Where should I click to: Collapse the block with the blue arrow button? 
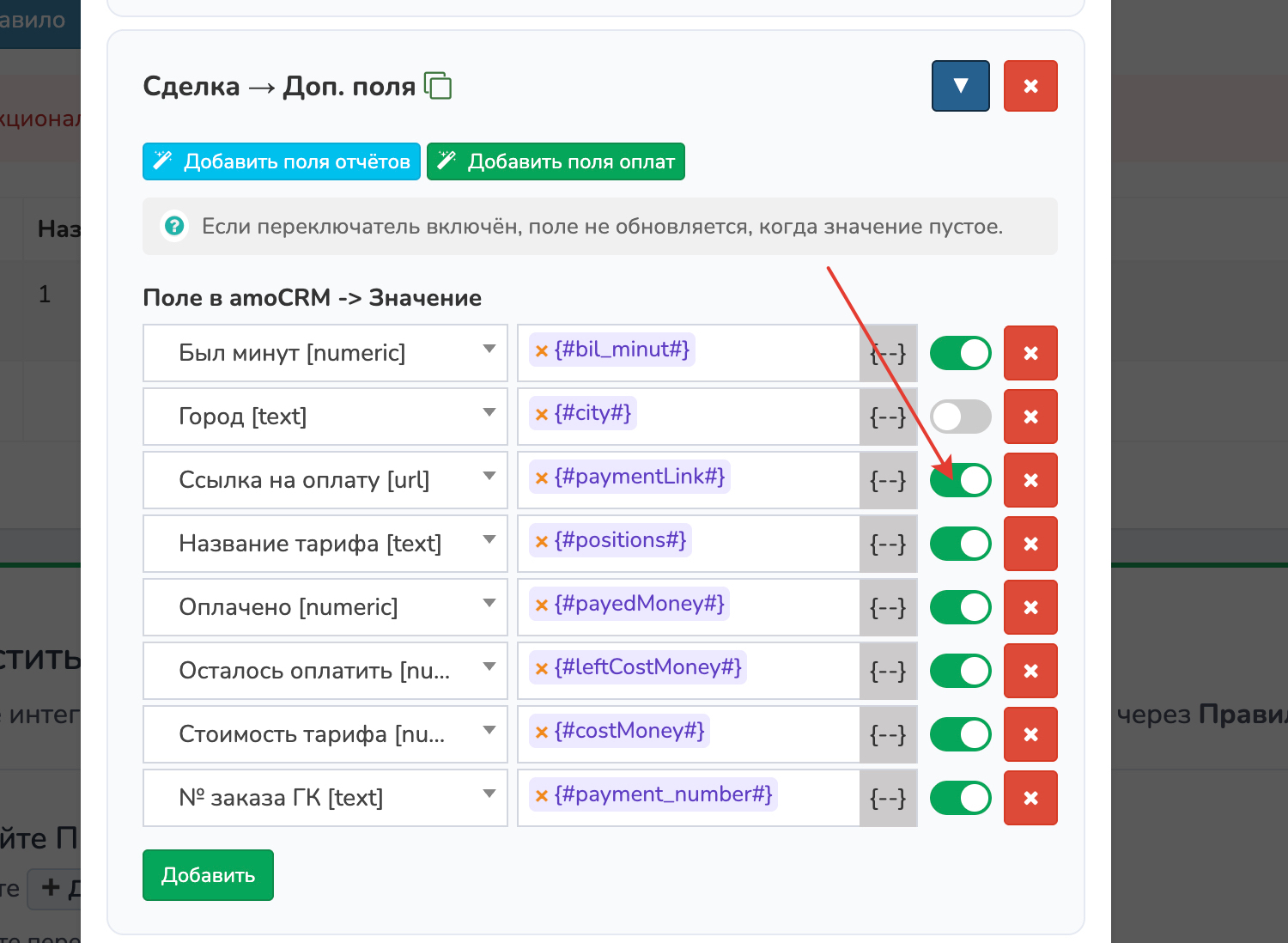click(960, 86)
